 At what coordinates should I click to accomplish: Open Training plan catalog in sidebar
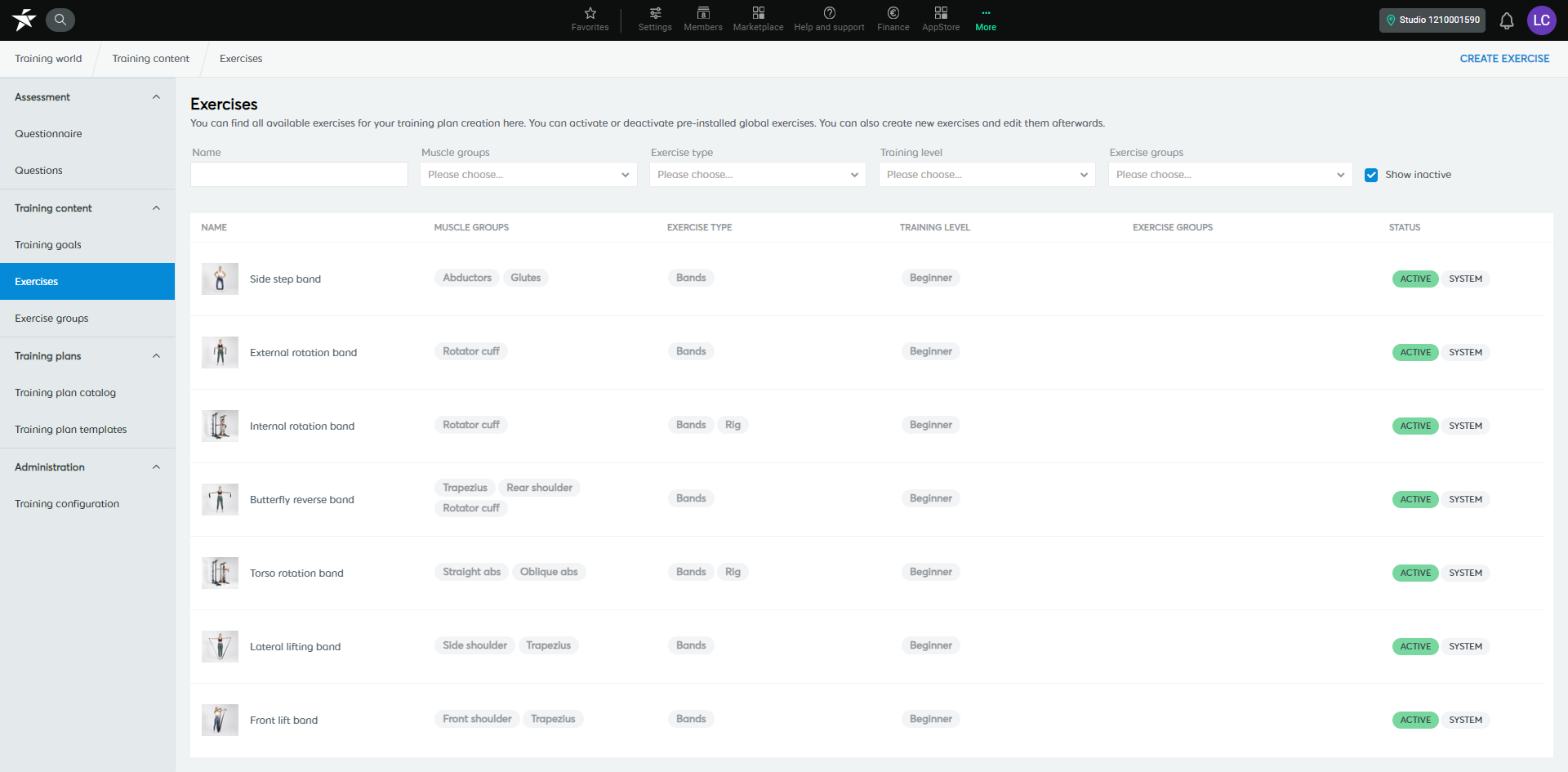pos(87,393)
